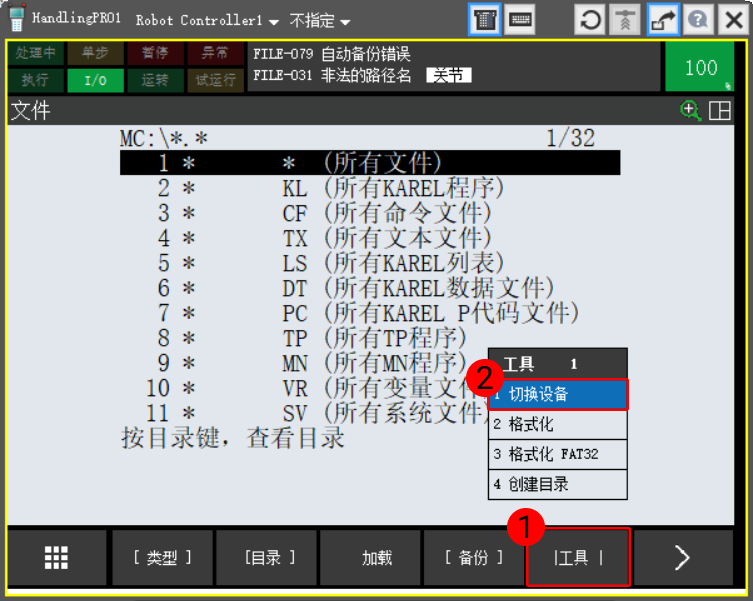Click the 文件 screen title

coord(31,110)
